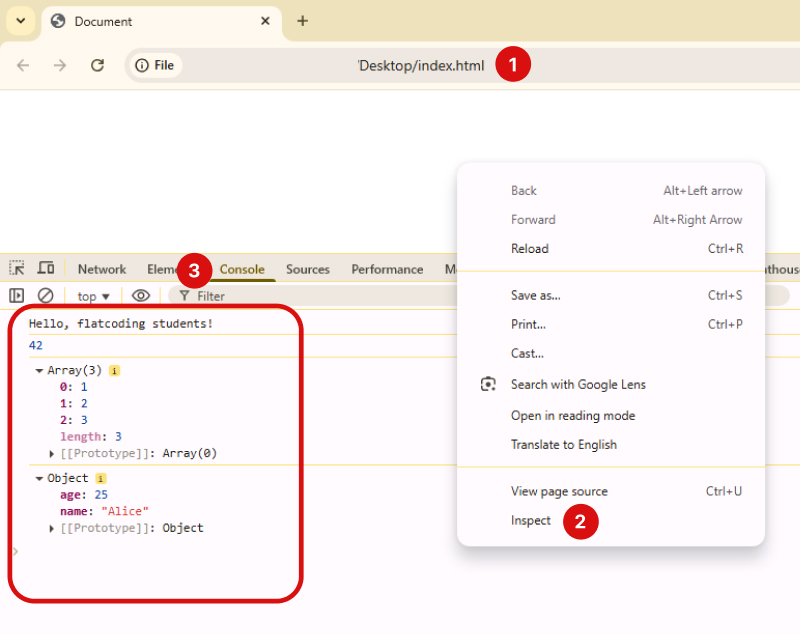Image resolution: width=800 pixels, height=635 pixels.
Task: Choose Open in reading mode
Action: tap(611, 416)
